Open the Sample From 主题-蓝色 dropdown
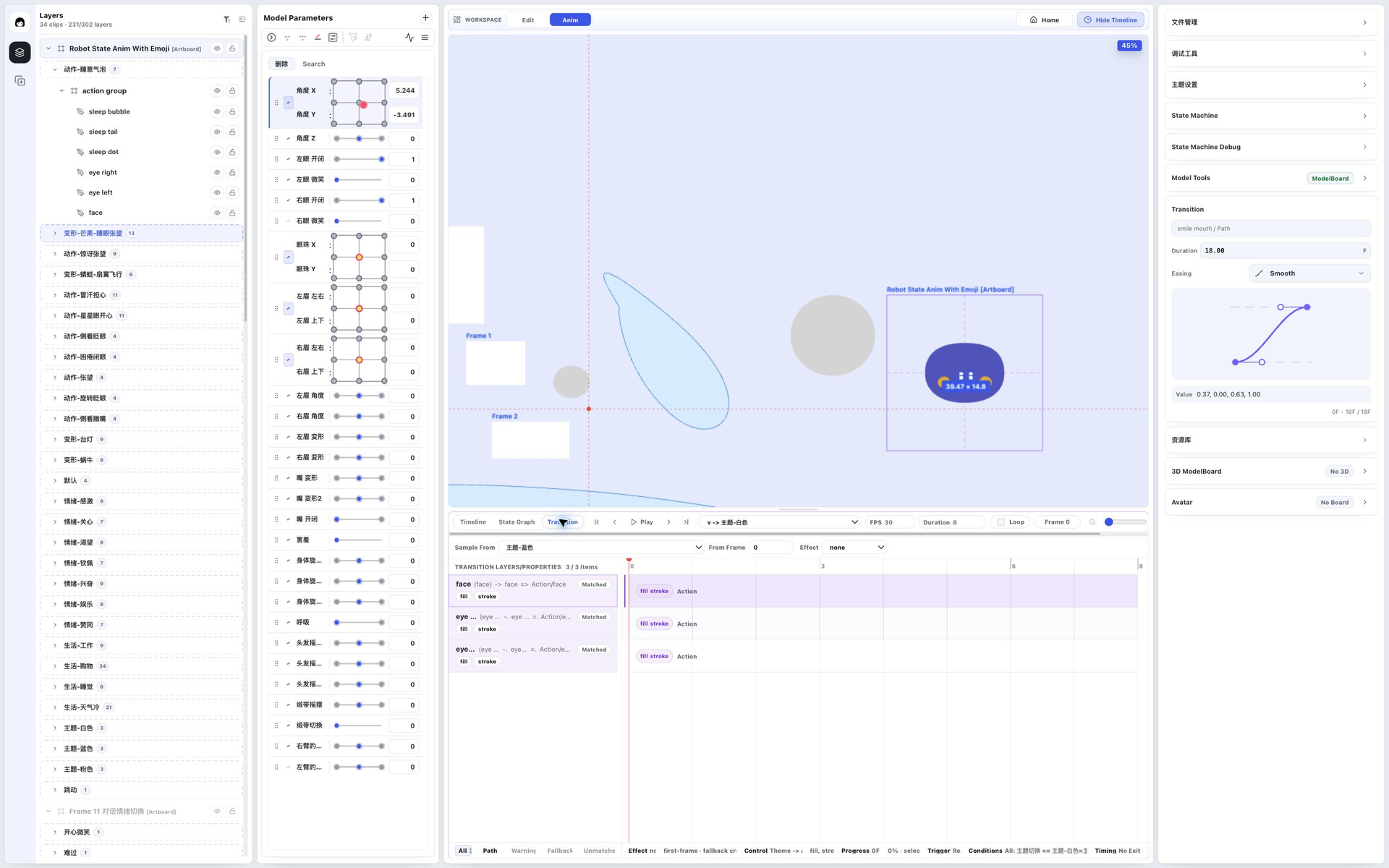Image resolution: width=1389 pixels, height=868 pixels. tap(602, 548)
